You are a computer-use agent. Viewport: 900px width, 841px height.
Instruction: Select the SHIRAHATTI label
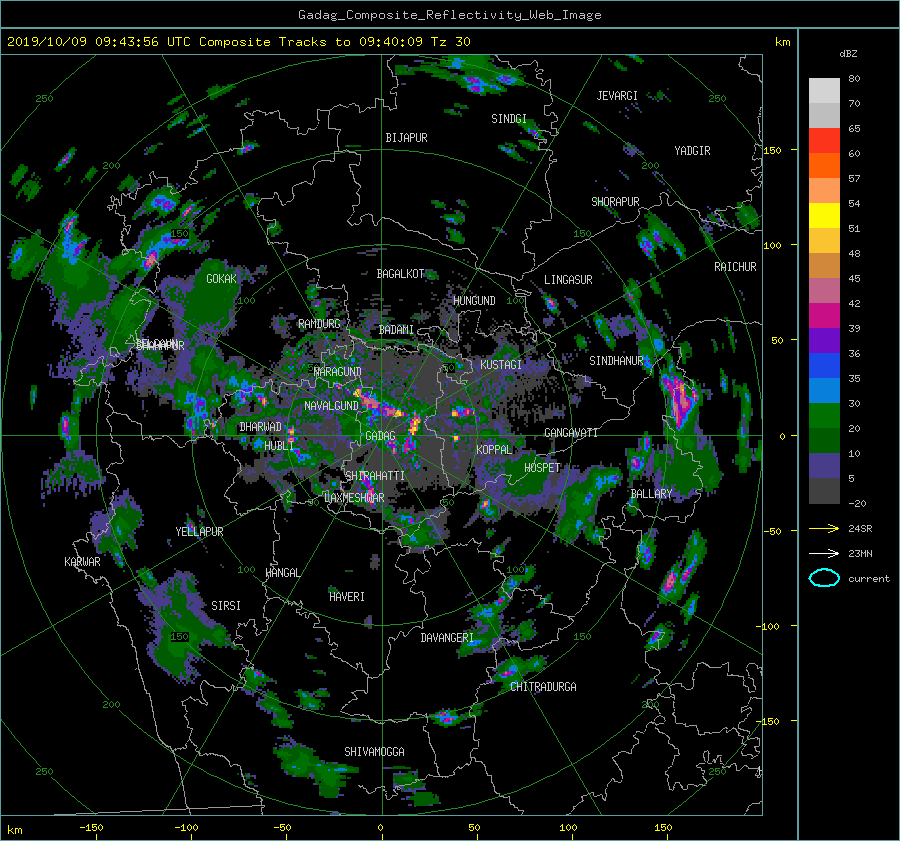pos(375,476)
